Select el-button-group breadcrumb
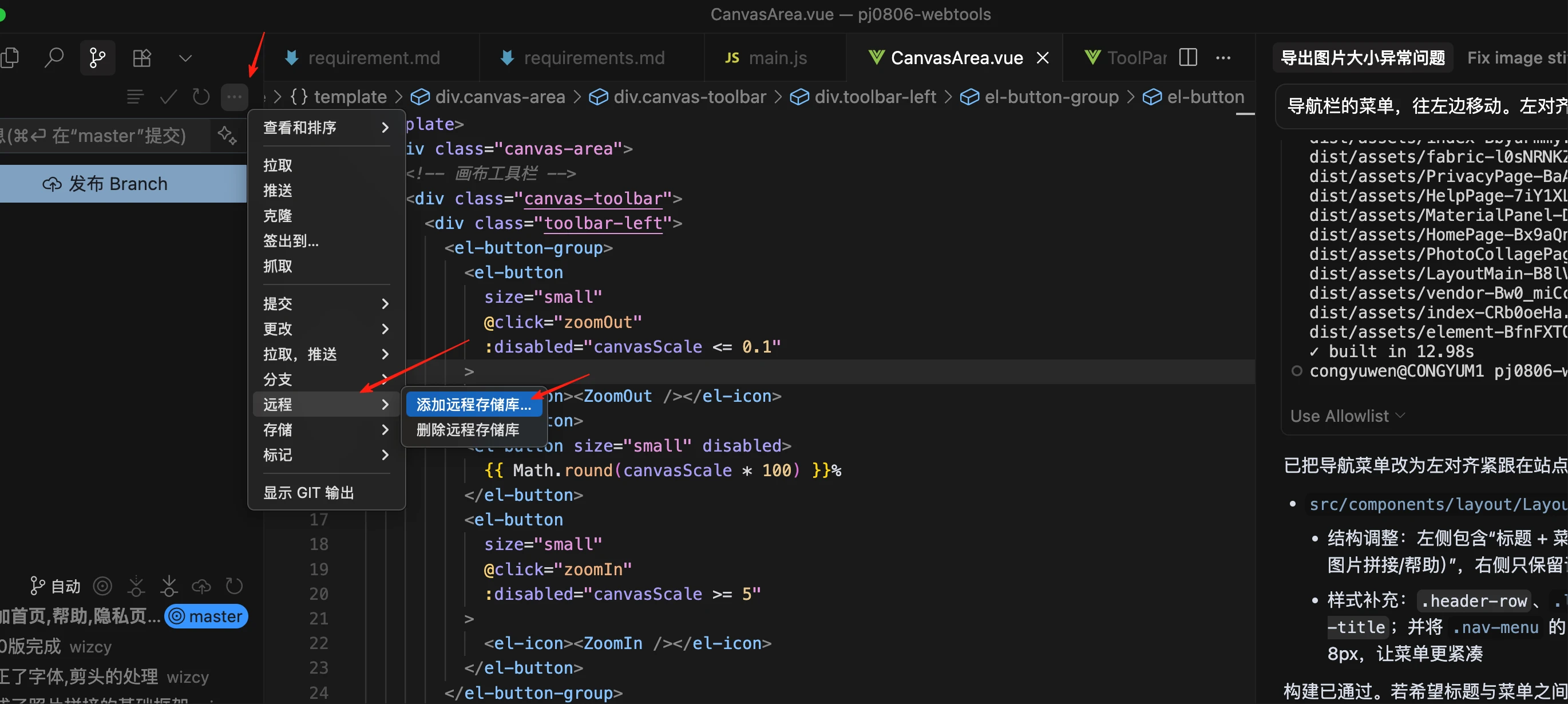This screenshot has height=704, width=1568. tap(1040, 97)
